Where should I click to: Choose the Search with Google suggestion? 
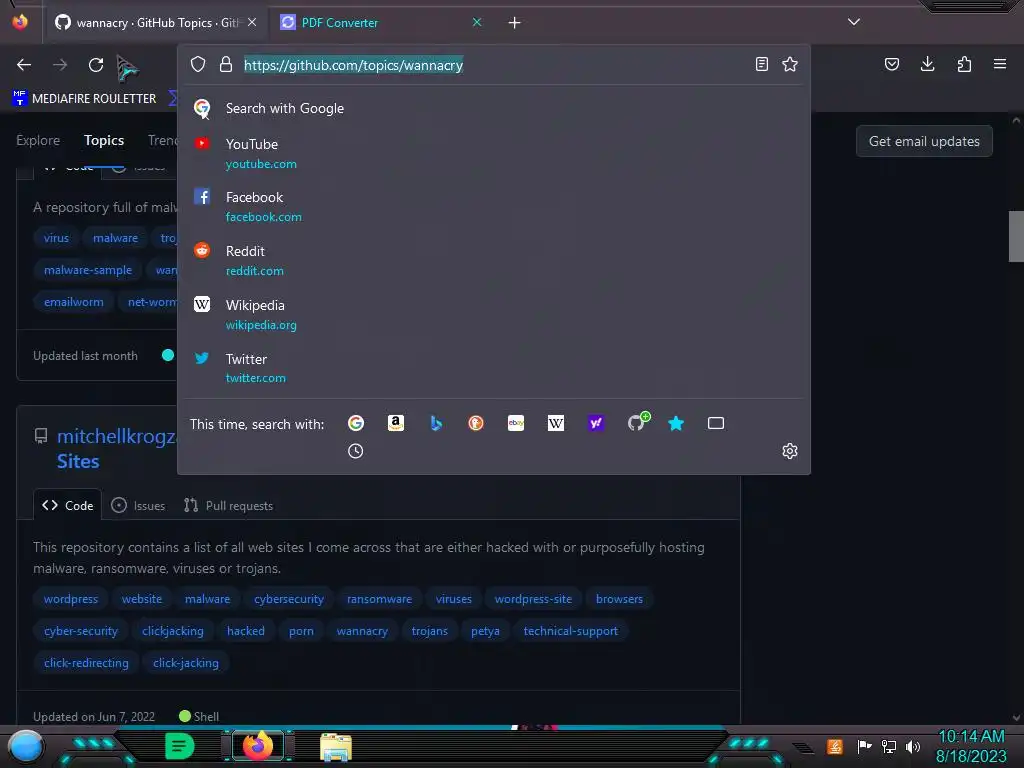[x=494, y=108]
